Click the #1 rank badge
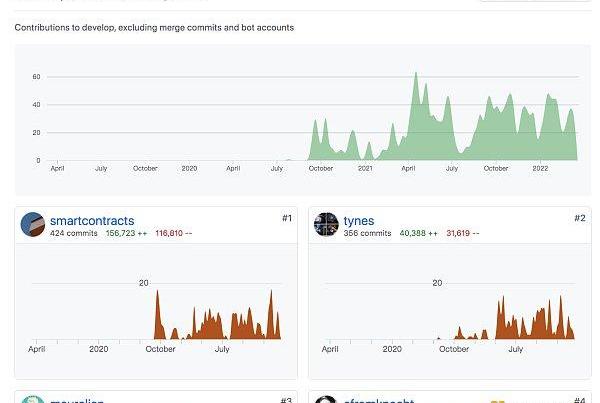This screenshot has width=600, height=403. [286, 218]
